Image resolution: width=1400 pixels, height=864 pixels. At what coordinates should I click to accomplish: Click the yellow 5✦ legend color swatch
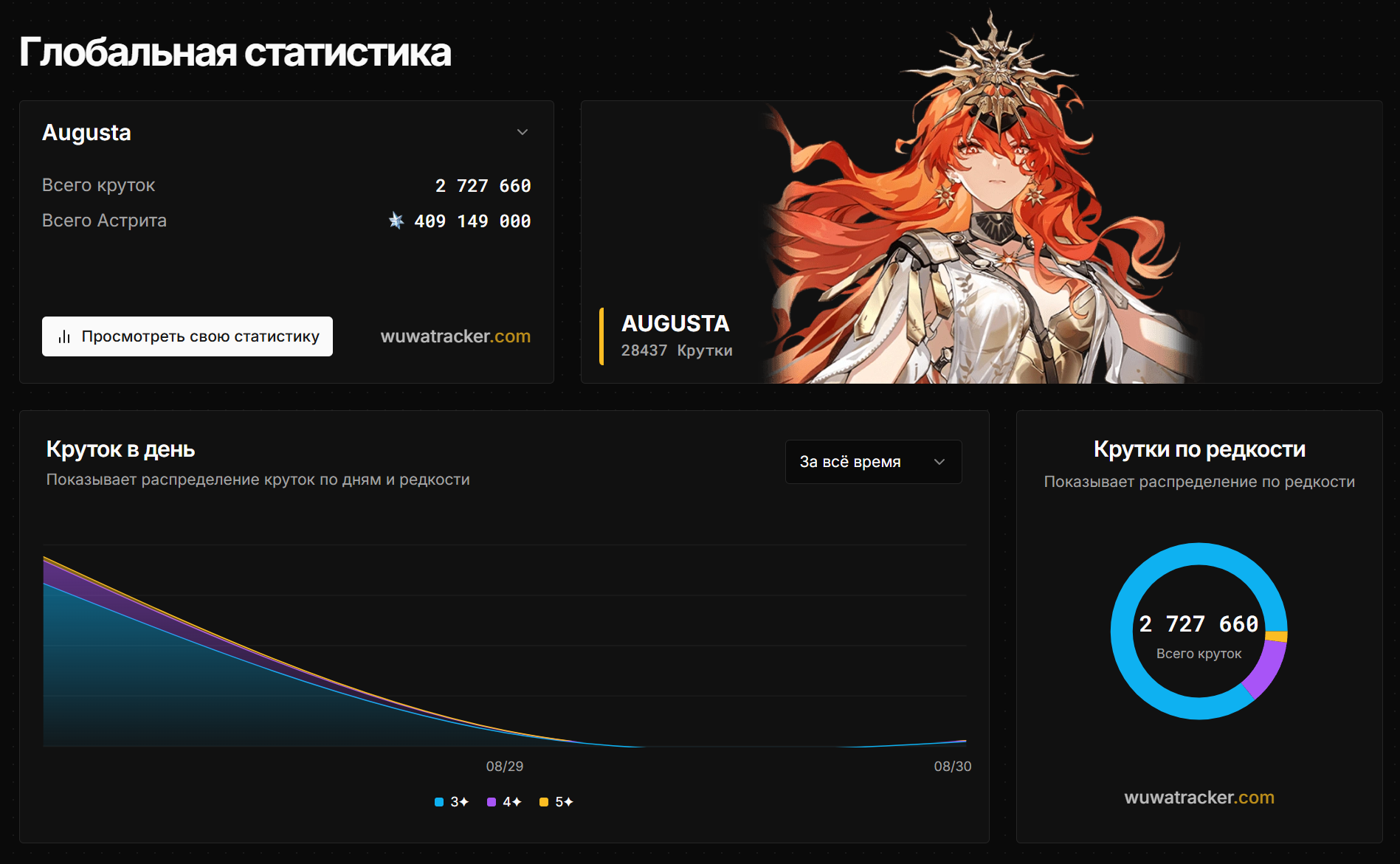point(544,802)
